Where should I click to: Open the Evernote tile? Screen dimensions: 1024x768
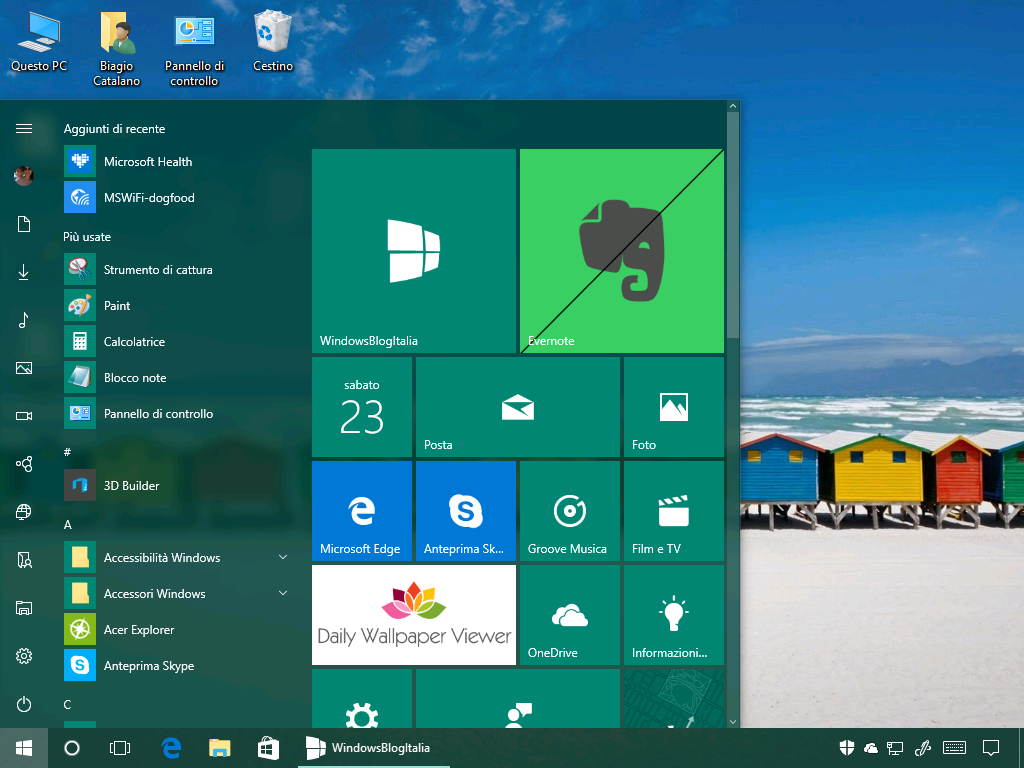[622, 251]
